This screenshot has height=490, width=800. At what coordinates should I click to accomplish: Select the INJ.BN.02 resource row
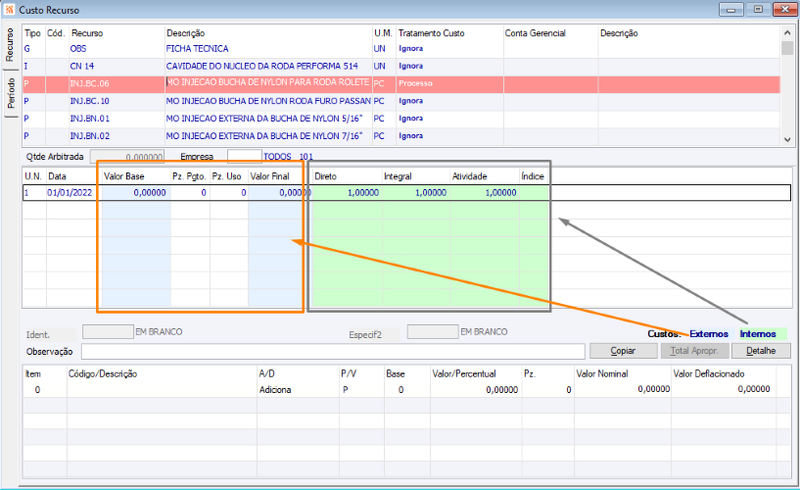pos(402,136)
